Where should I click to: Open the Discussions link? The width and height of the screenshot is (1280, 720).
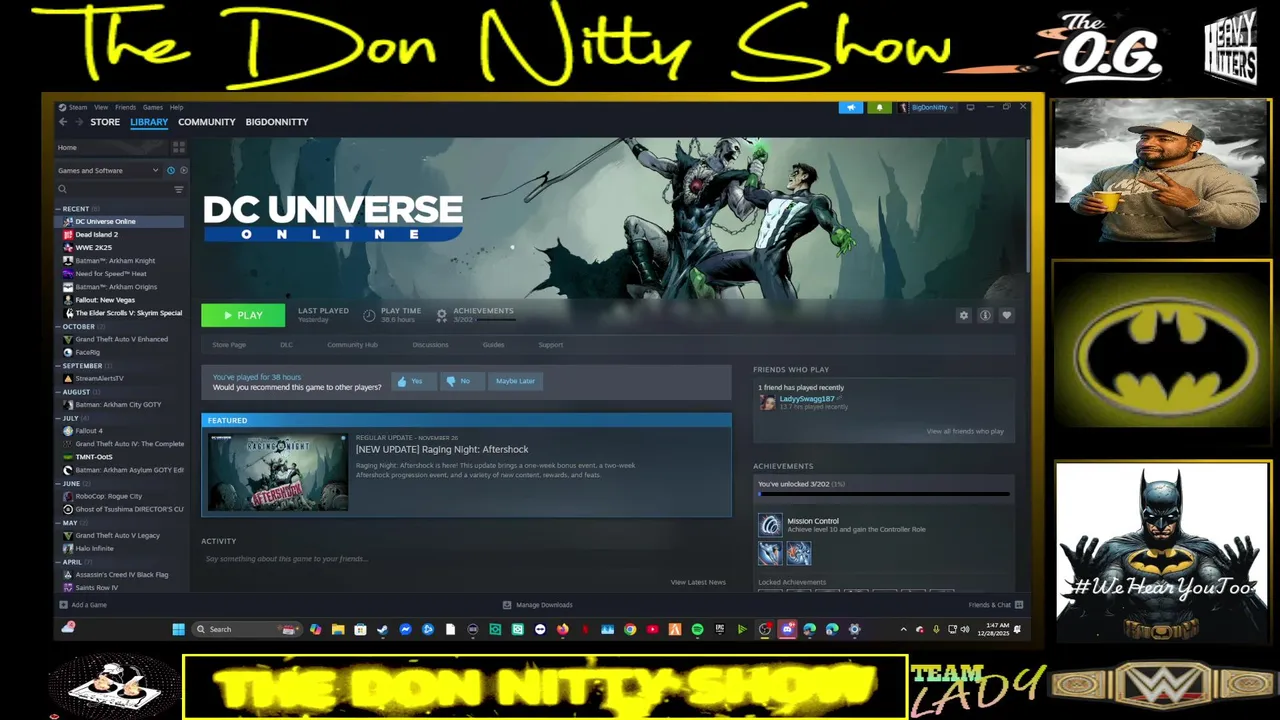click(x=430, y=345)
